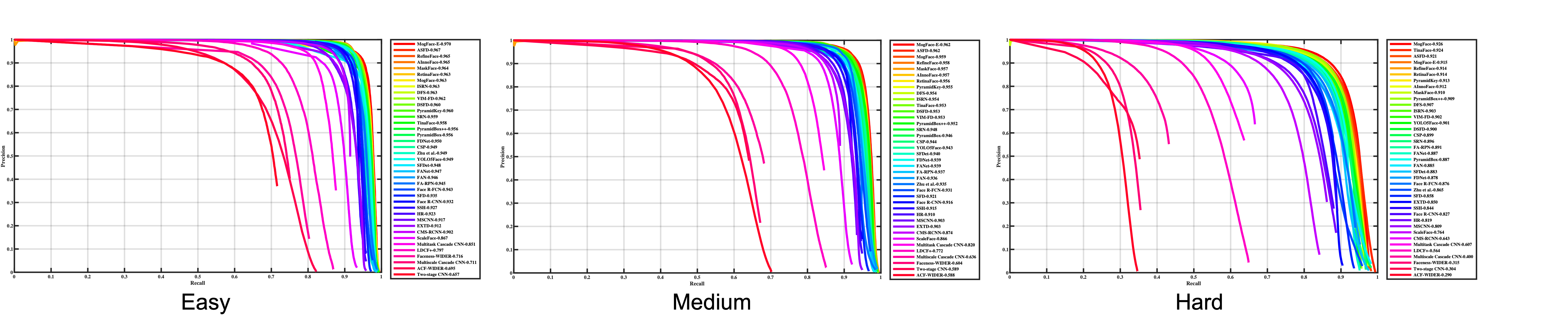Image resolution: width=1568 pixels, height=328 pixels.
Task: Pick legend entry 'ACF-WIDER-0.290'
Action: (1432, 275)
